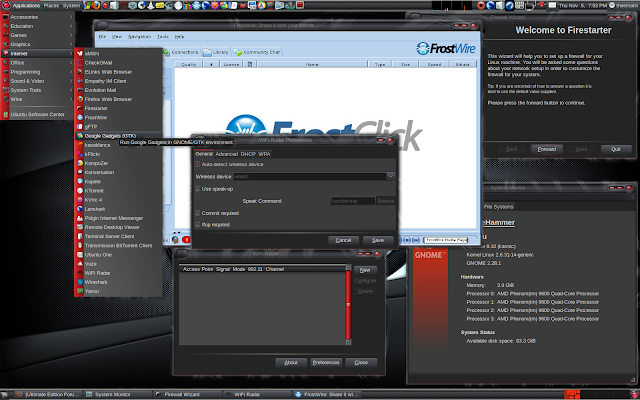The height and width of the screenshot is (400, 640).
Task: Launch aMSN from the Internet submenu
Action: [118, 53]
